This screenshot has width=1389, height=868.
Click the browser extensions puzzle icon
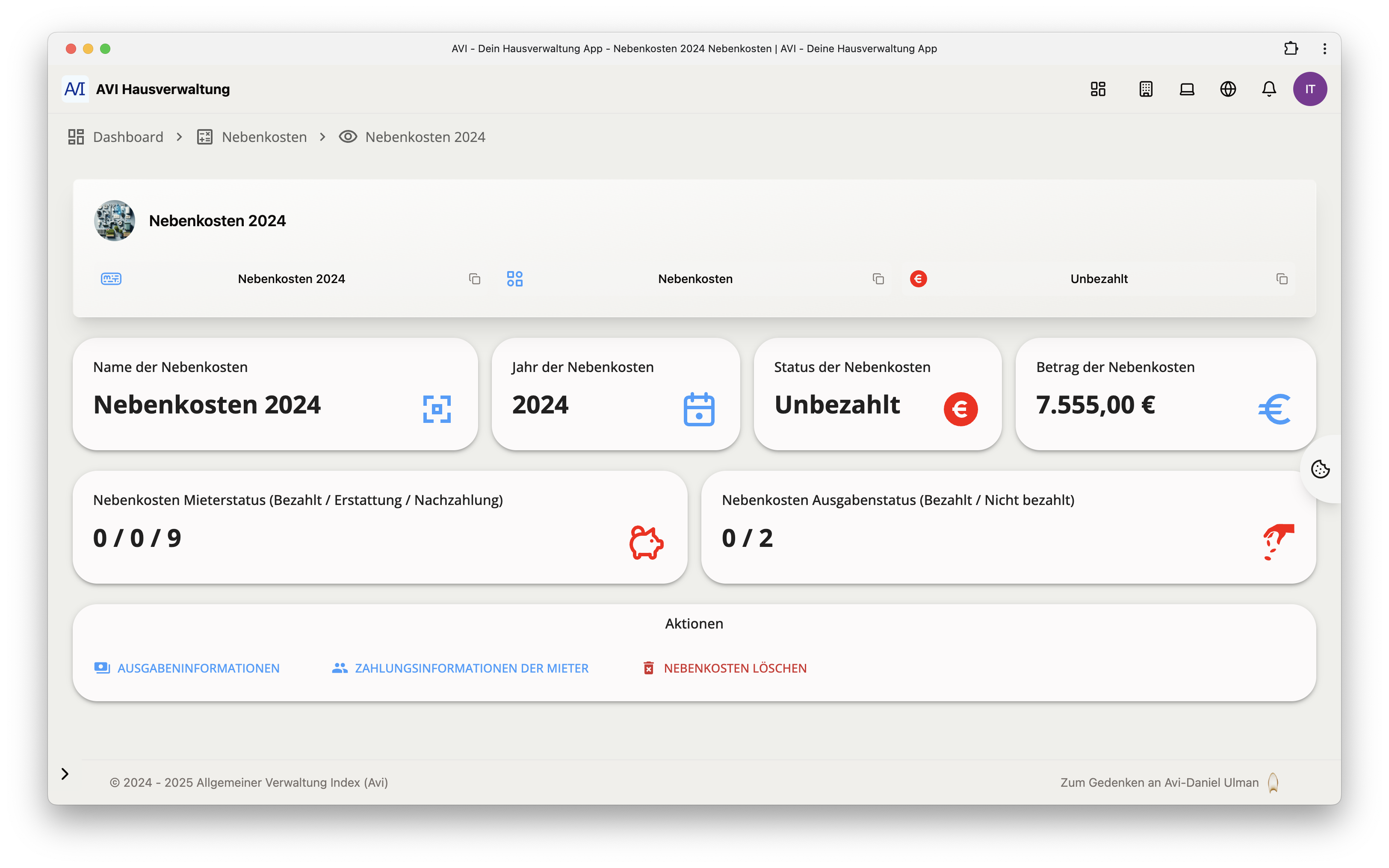pos(1291,49)
